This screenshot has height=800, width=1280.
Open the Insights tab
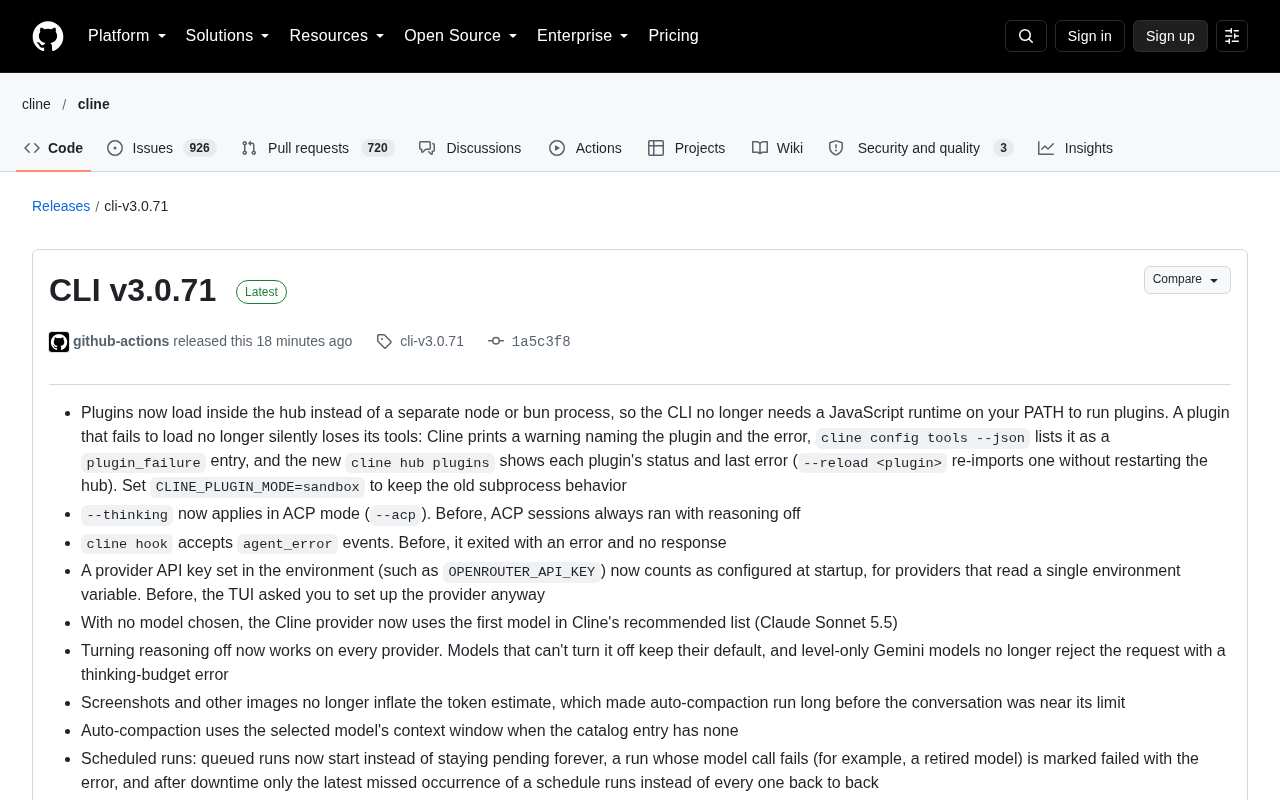(1075, 148)
